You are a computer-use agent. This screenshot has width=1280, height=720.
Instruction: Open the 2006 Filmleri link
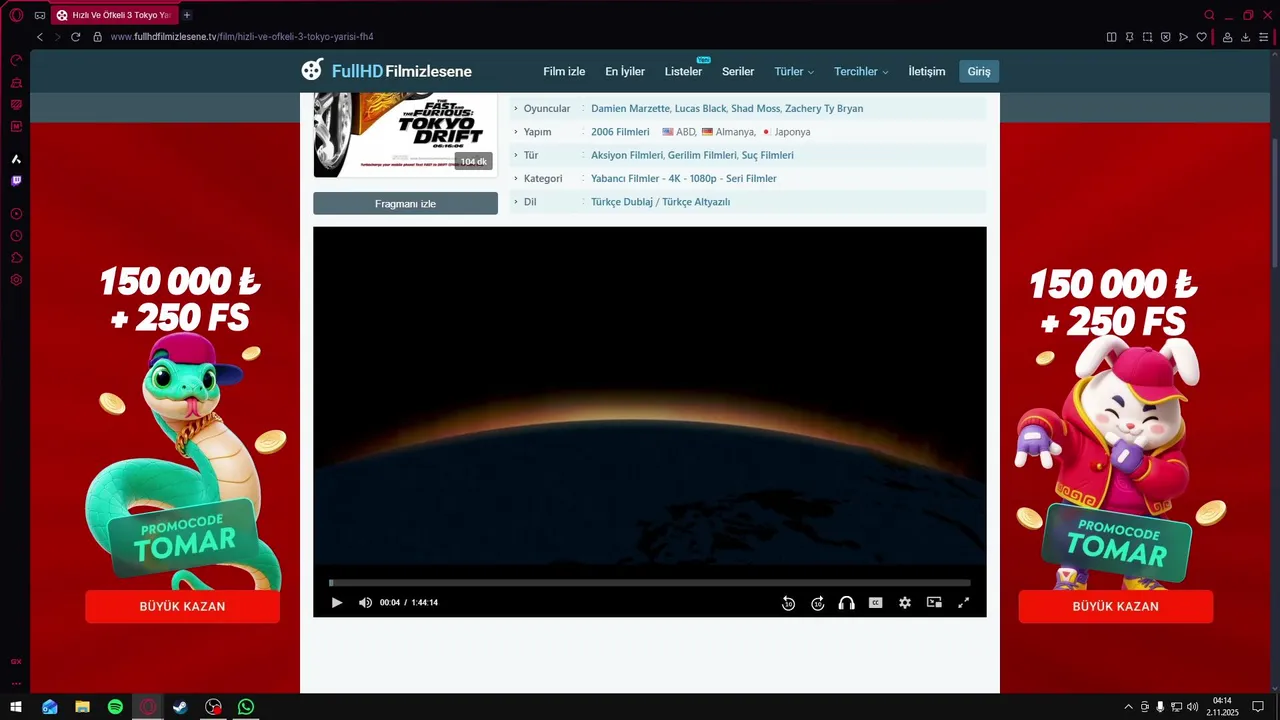620,132
